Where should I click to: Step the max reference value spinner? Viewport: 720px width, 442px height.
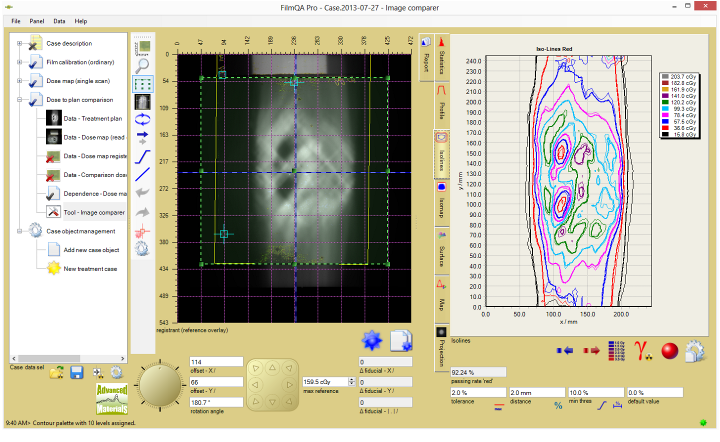click(x=352, y=382)
